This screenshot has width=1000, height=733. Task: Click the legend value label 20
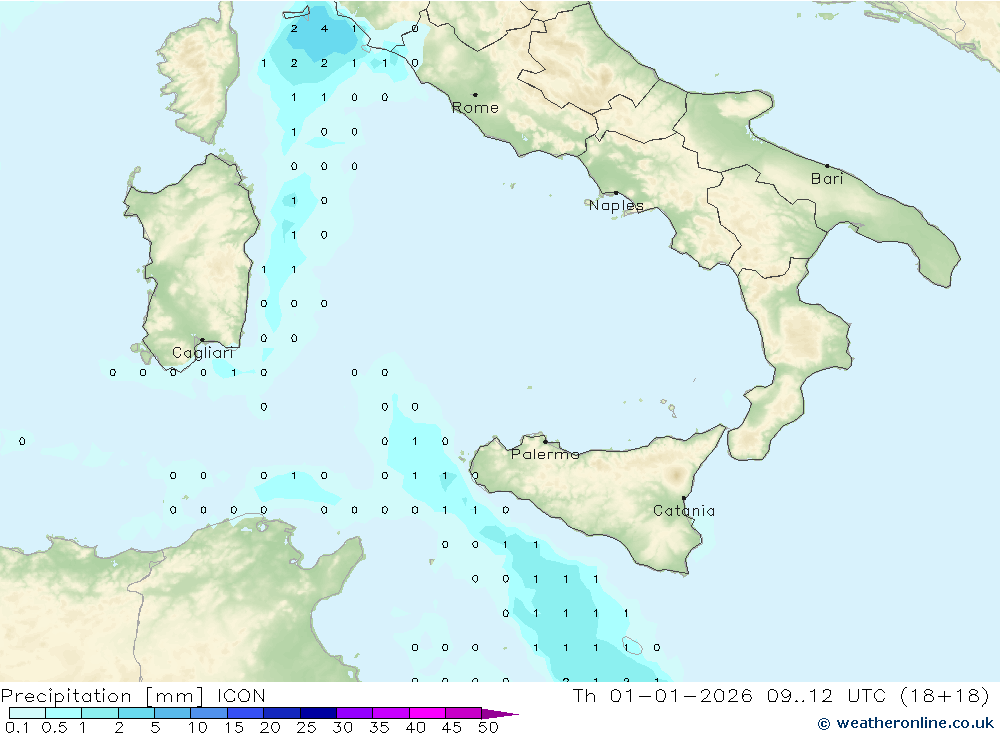click(270, 727)
